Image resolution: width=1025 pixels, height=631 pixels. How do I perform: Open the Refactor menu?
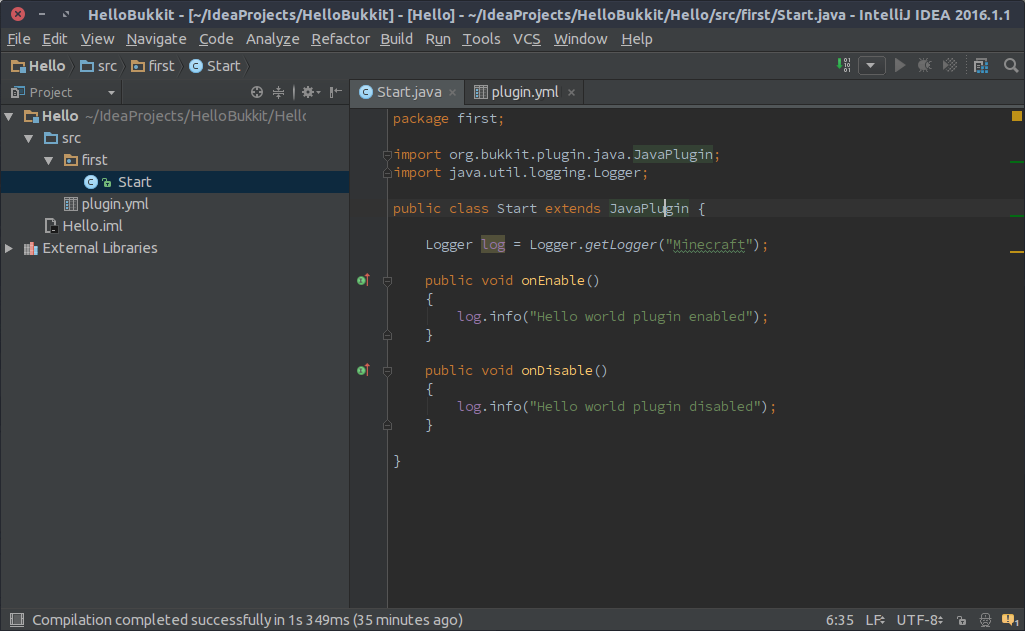tap(340, 39)
